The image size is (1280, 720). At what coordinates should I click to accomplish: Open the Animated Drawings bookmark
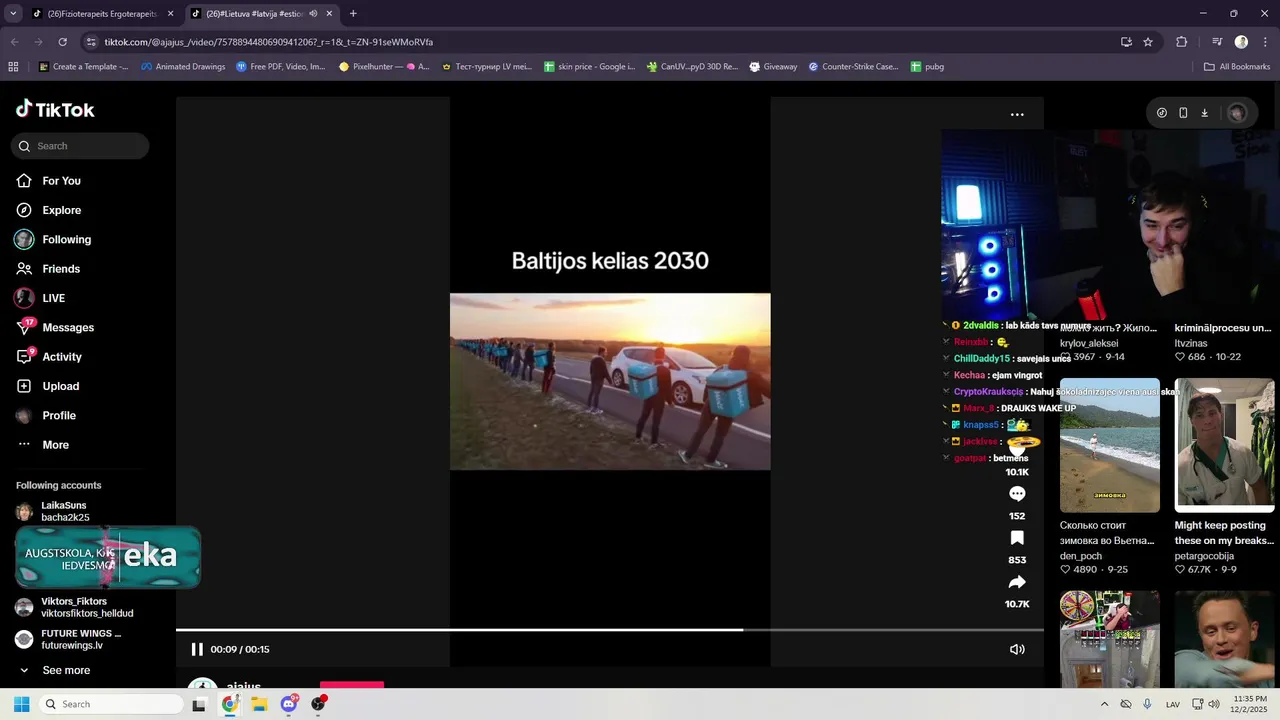[x=183, y=67]
